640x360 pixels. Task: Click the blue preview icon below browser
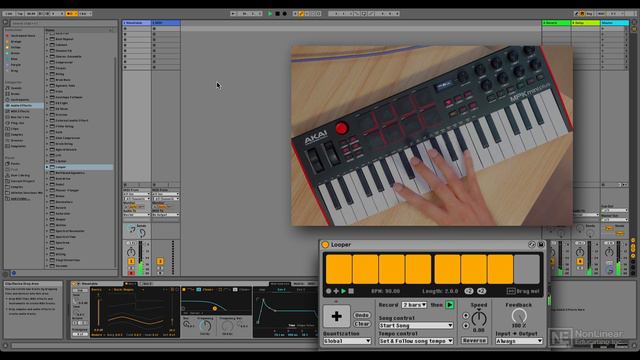13,273
